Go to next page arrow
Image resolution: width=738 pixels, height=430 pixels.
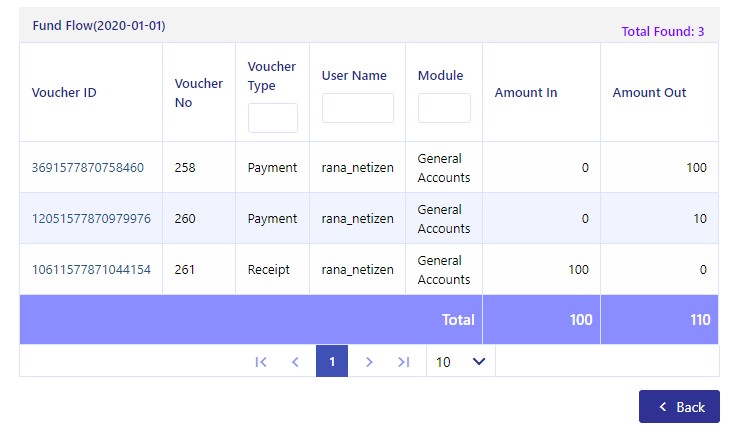[x=369, y=362]
